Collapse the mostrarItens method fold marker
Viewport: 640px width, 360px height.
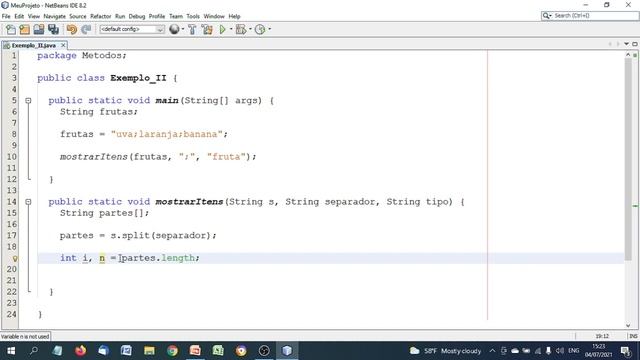pyautogui.click(x=28, y=202)
